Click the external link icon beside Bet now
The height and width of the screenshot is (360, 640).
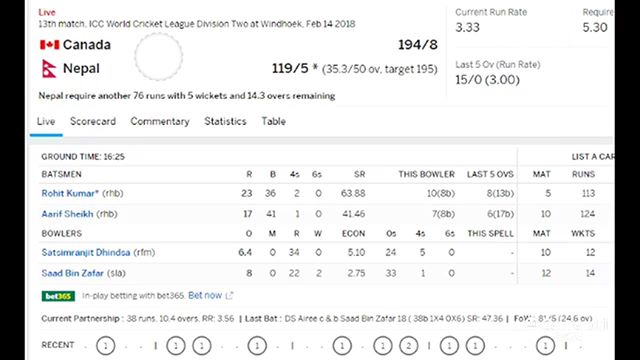point(229,295)
